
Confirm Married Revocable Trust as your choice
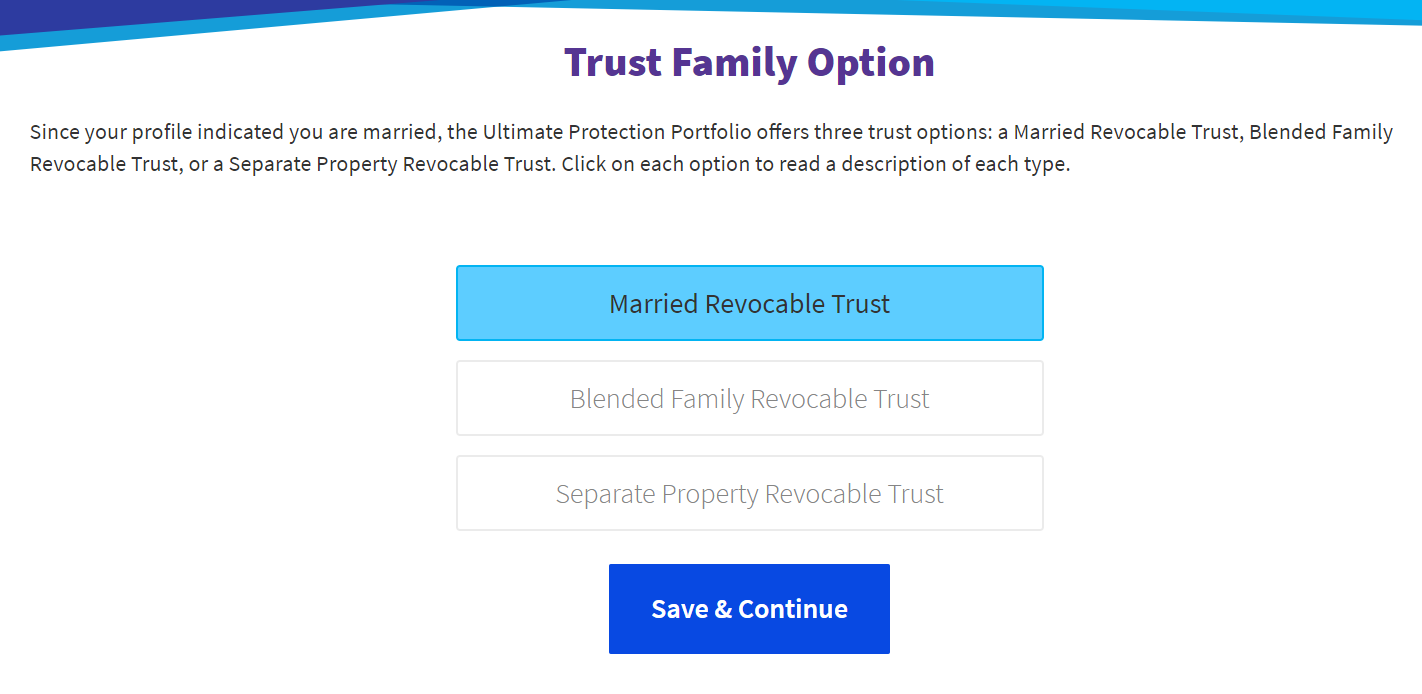(x=749, y=302)
